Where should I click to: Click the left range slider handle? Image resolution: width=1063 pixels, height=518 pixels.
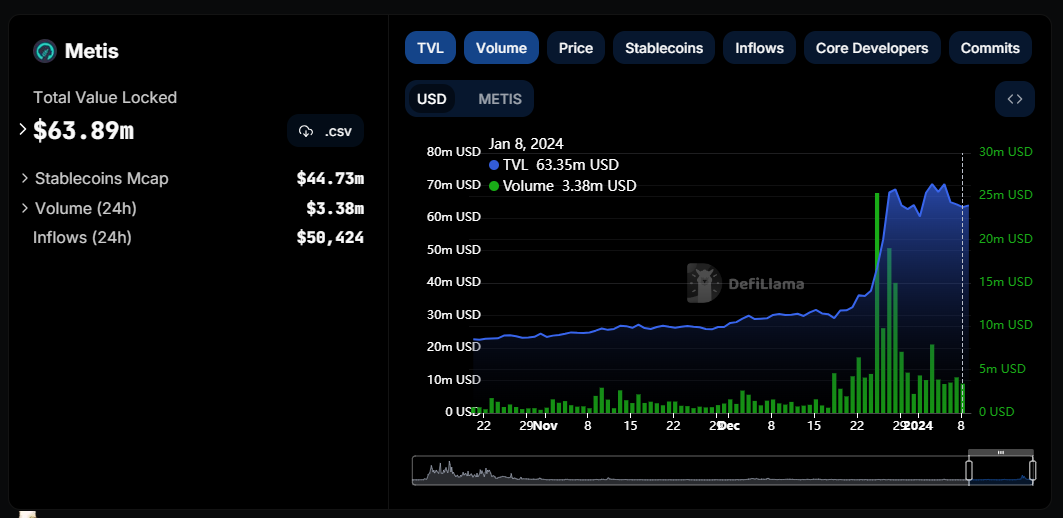click(969, 470)
